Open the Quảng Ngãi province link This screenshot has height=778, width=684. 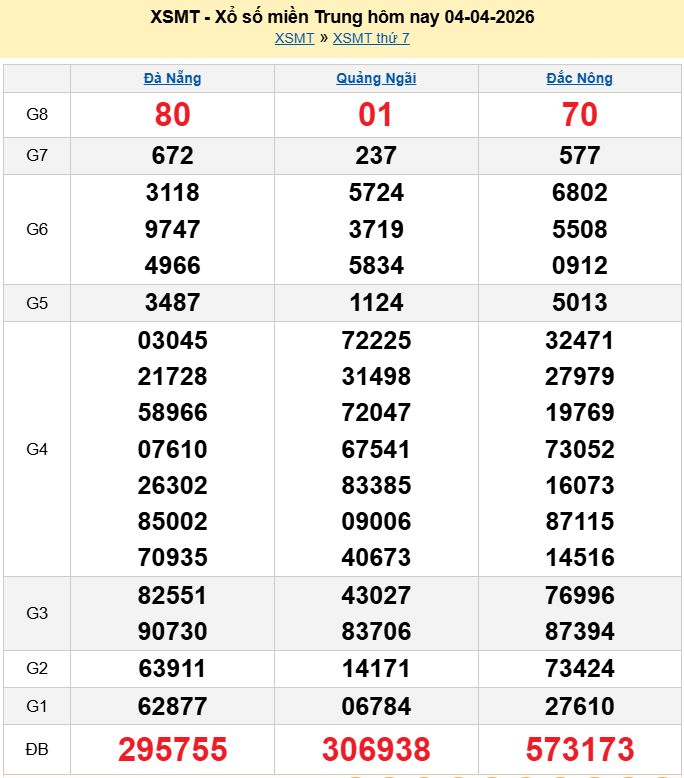376,78
